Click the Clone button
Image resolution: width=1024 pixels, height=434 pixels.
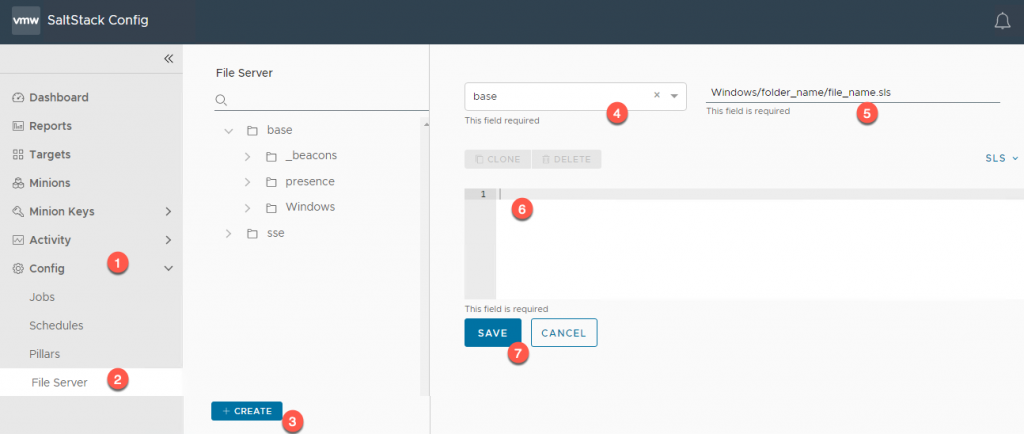498,159
